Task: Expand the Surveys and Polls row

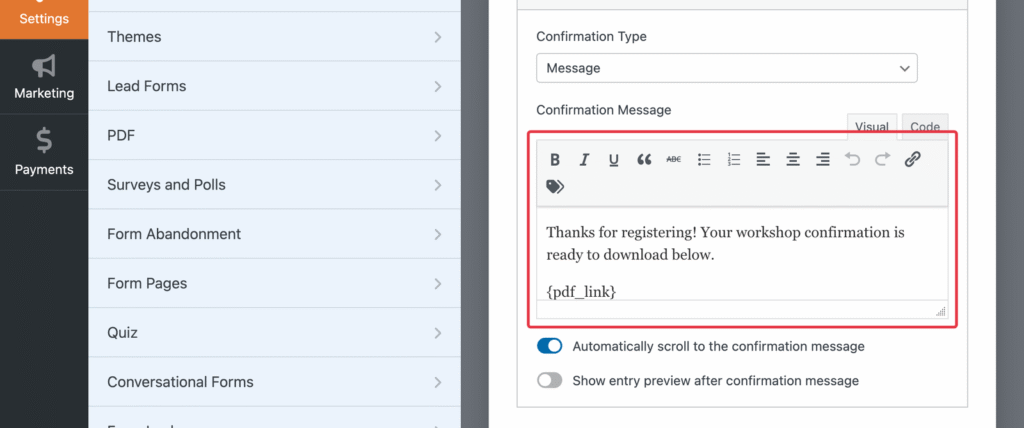Action: tap(274, 185)
